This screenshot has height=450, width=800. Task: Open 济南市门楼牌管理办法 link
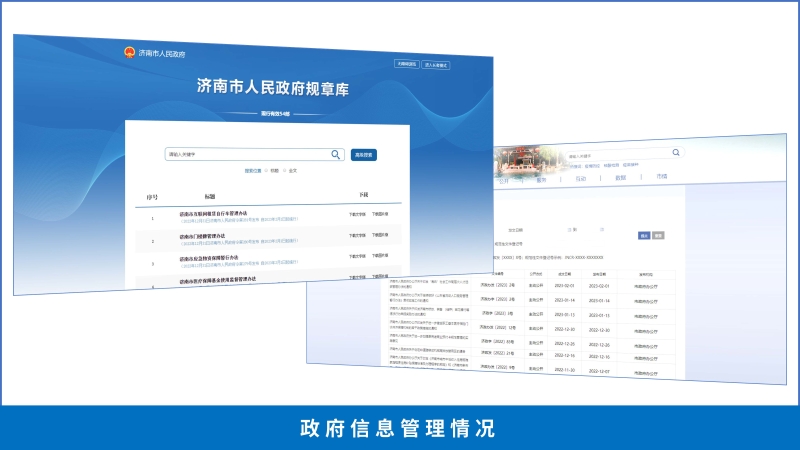202,236
